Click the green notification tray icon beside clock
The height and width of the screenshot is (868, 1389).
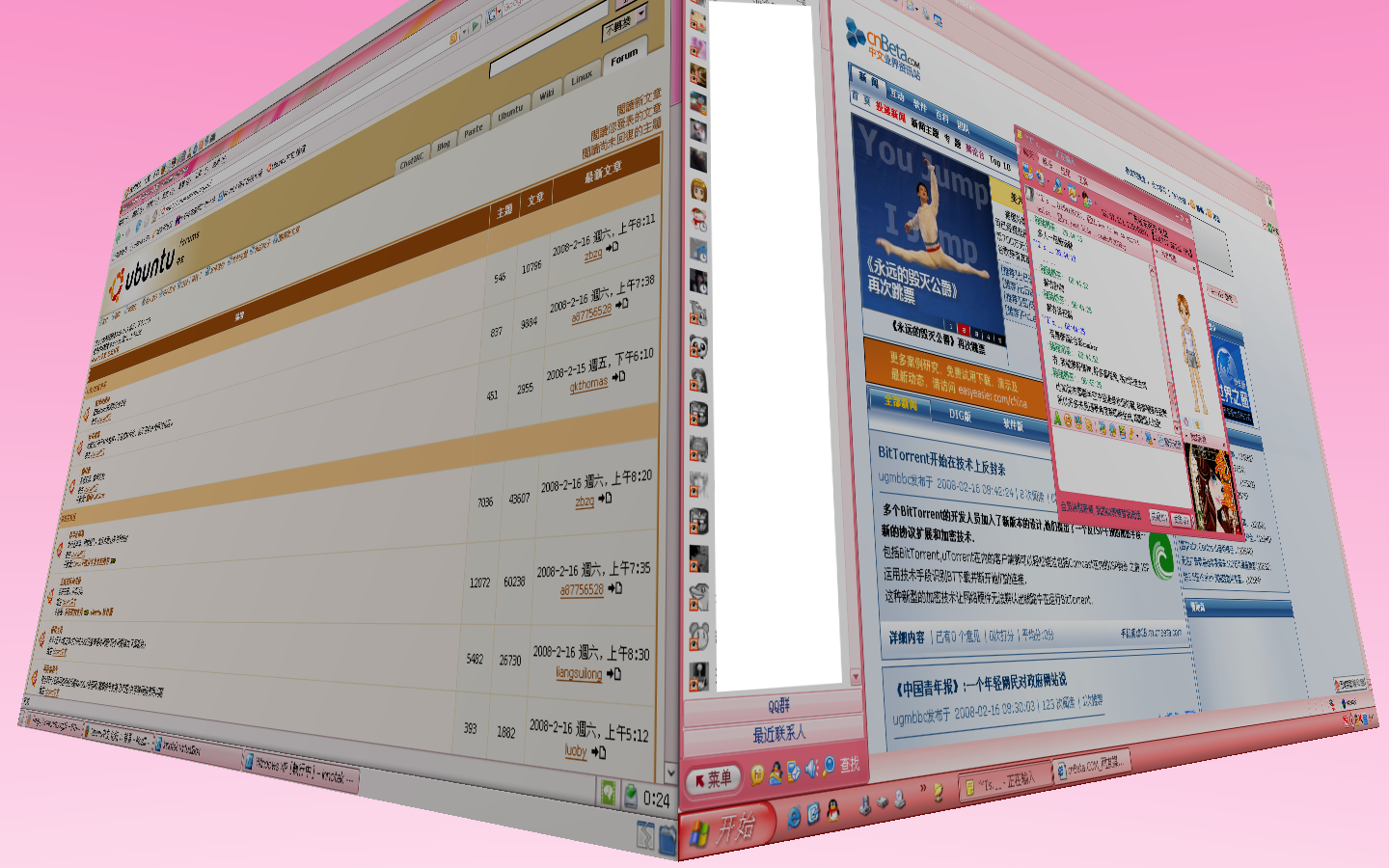(609, 793)
